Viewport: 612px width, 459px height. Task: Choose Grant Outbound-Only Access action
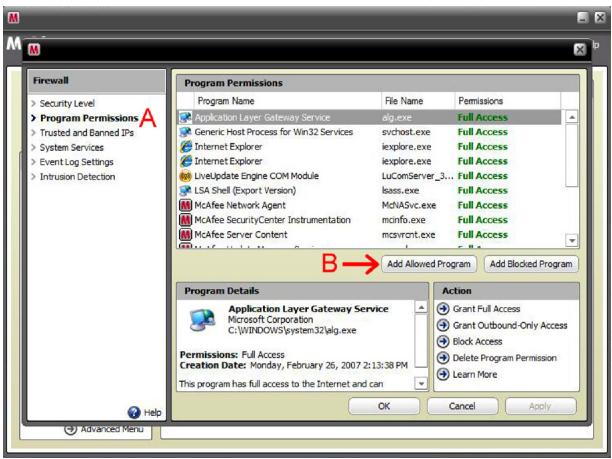(x=510, y=325)
